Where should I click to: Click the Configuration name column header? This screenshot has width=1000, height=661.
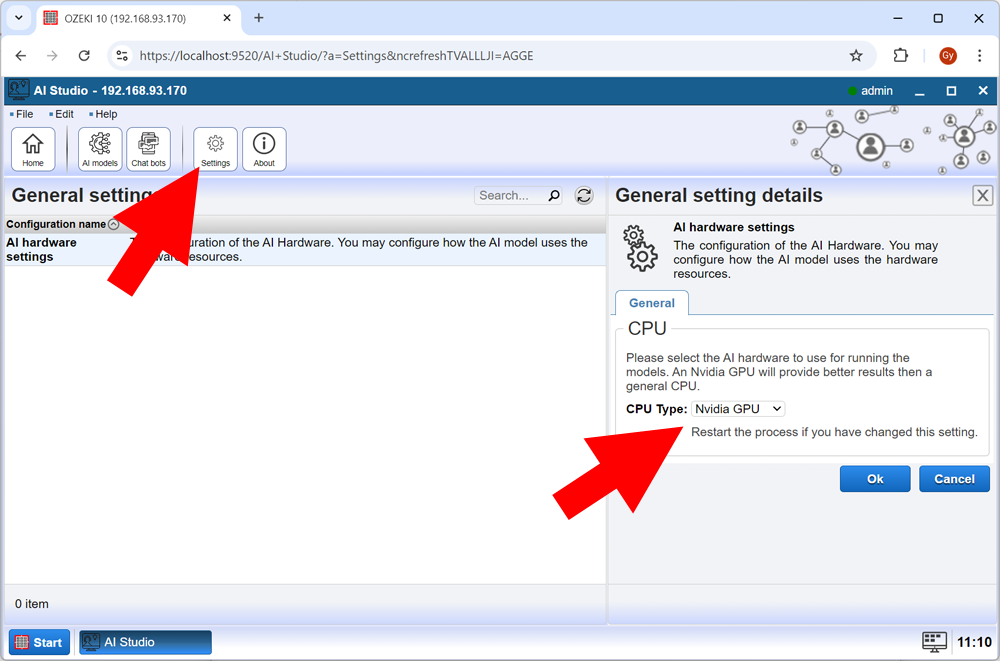pos(56,224)
